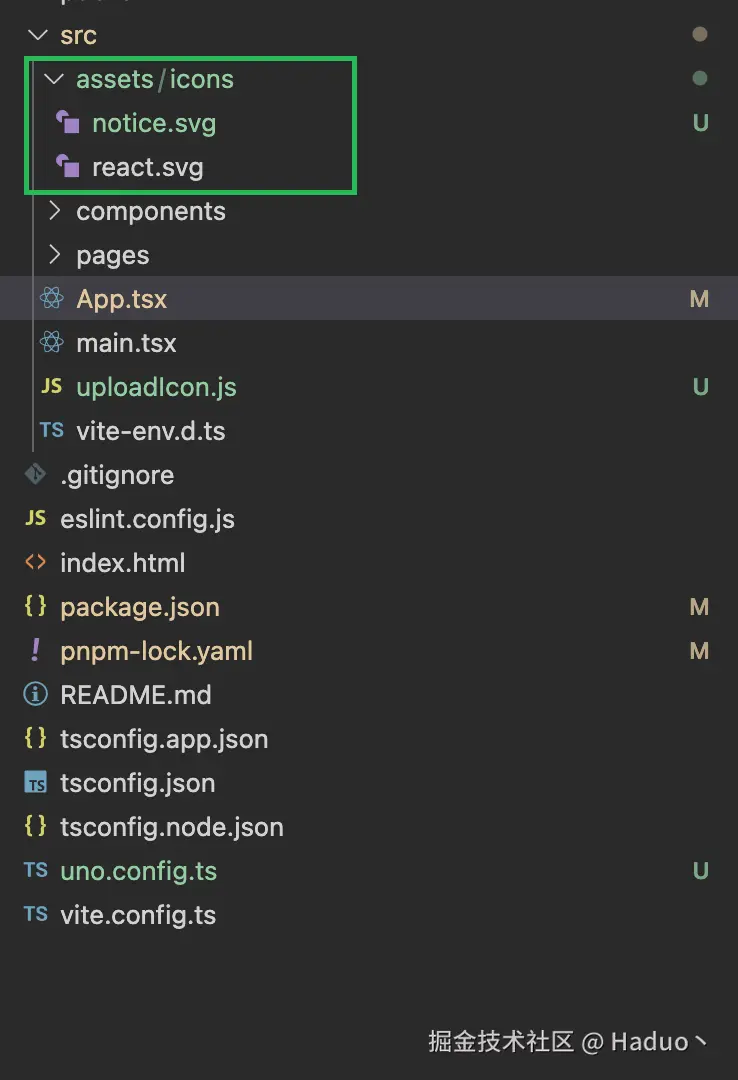Click the HTML brackets icon beside index.html
The image size is (738, 1080).
click(35, 563)
